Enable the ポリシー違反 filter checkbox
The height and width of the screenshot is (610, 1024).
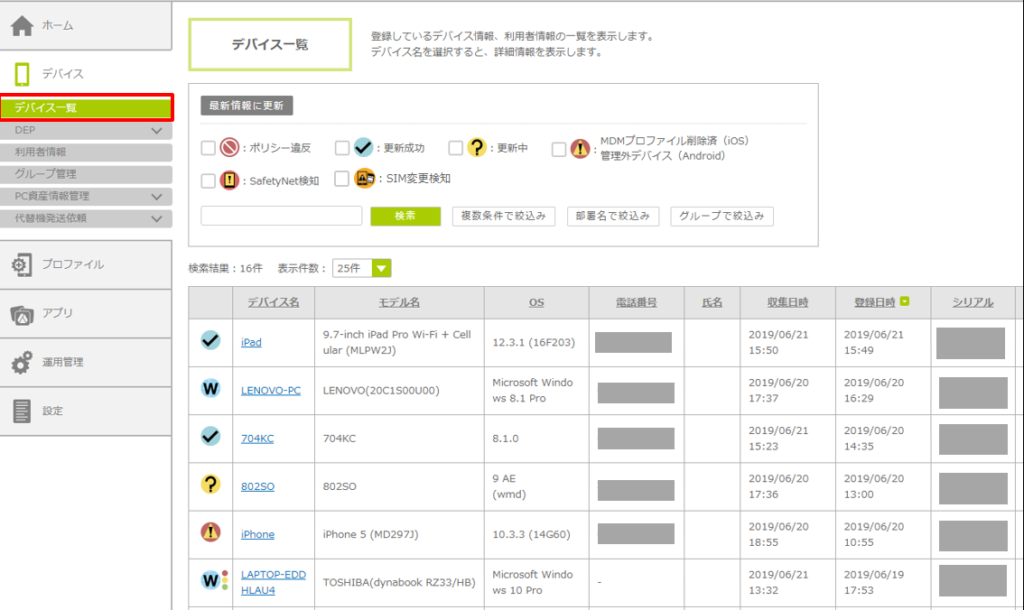[x=208, y=148]
